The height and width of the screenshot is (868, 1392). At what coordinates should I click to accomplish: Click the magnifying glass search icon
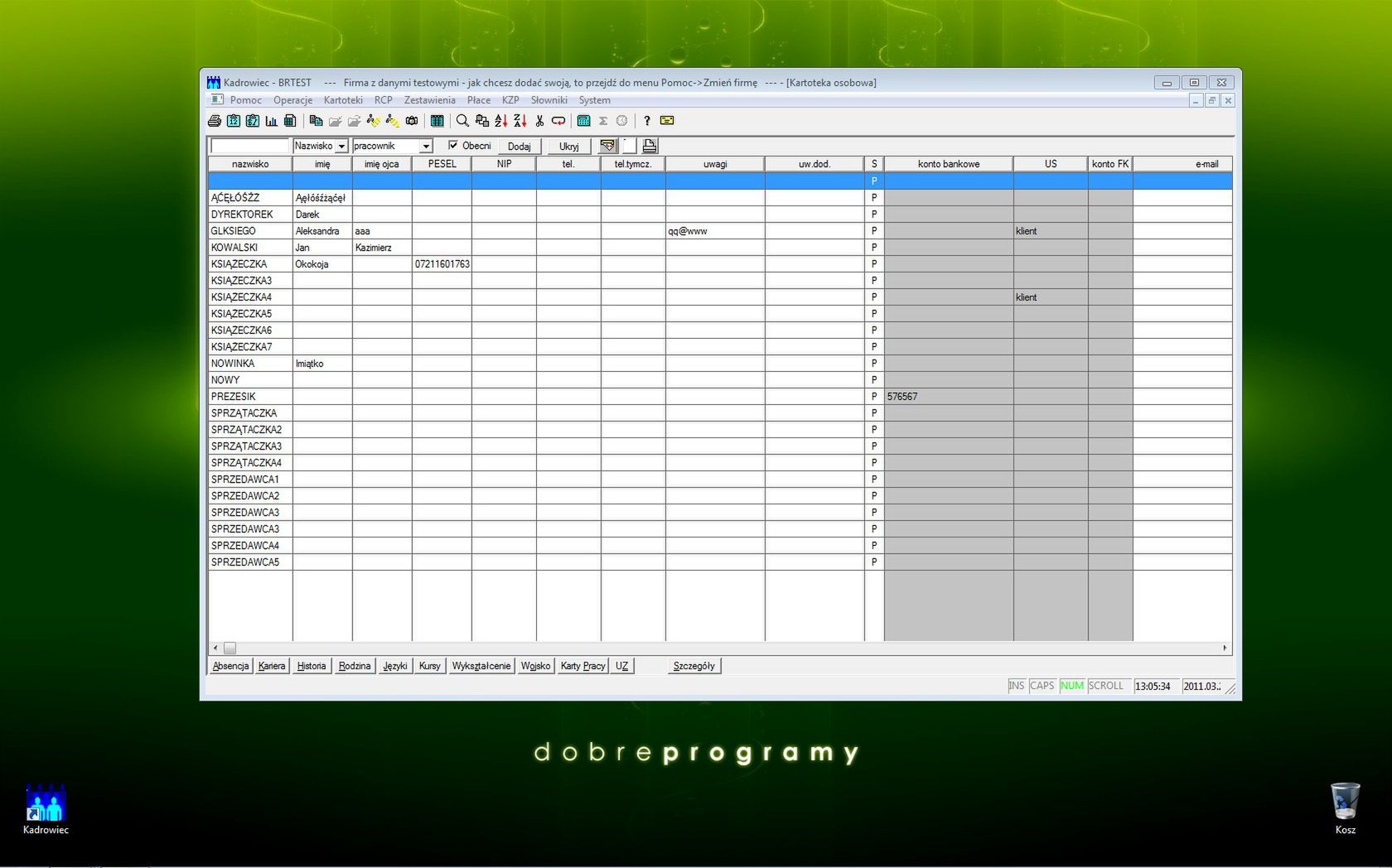pos(463,121)
